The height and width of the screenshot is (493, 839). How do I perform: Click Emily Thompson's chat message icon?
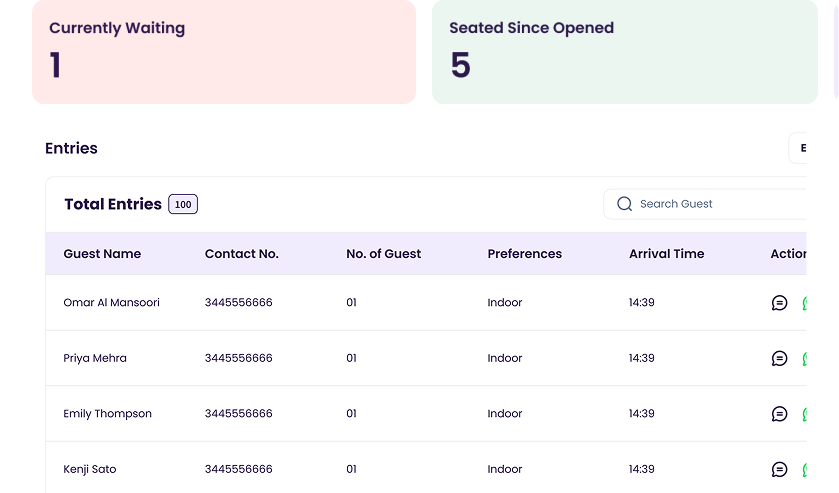[x=780, y=414]
